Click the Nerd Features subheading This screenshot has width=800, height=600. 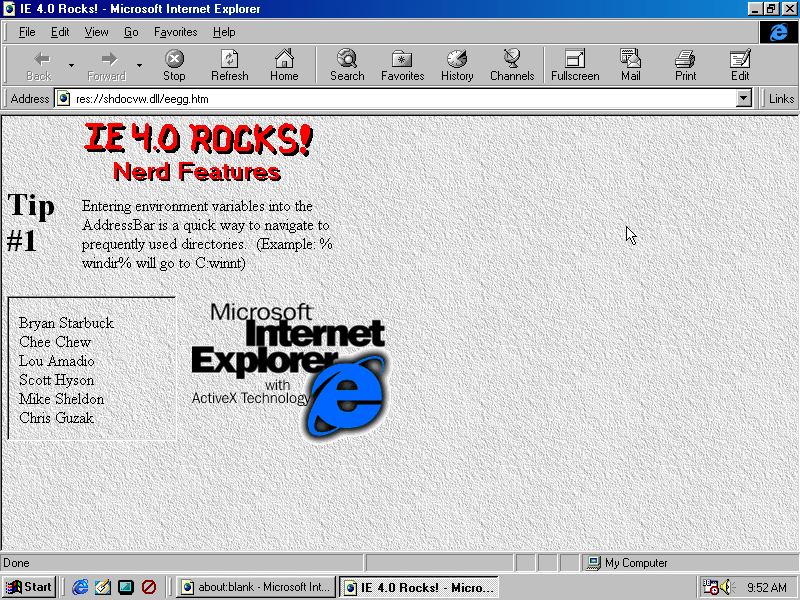tap(197, 171)
